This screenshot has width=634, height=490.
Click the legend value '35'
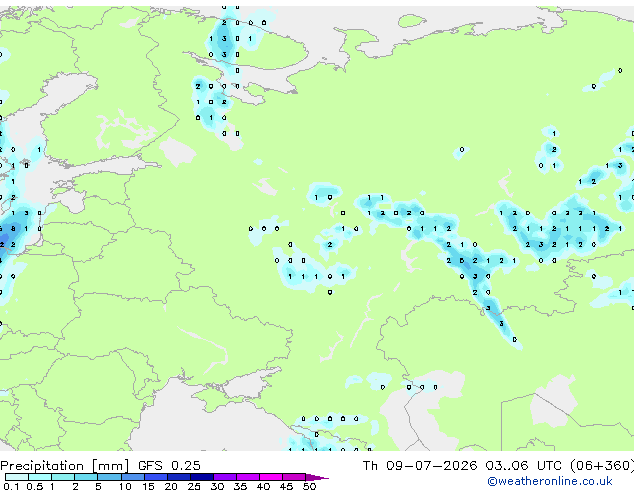click(240, 486)
